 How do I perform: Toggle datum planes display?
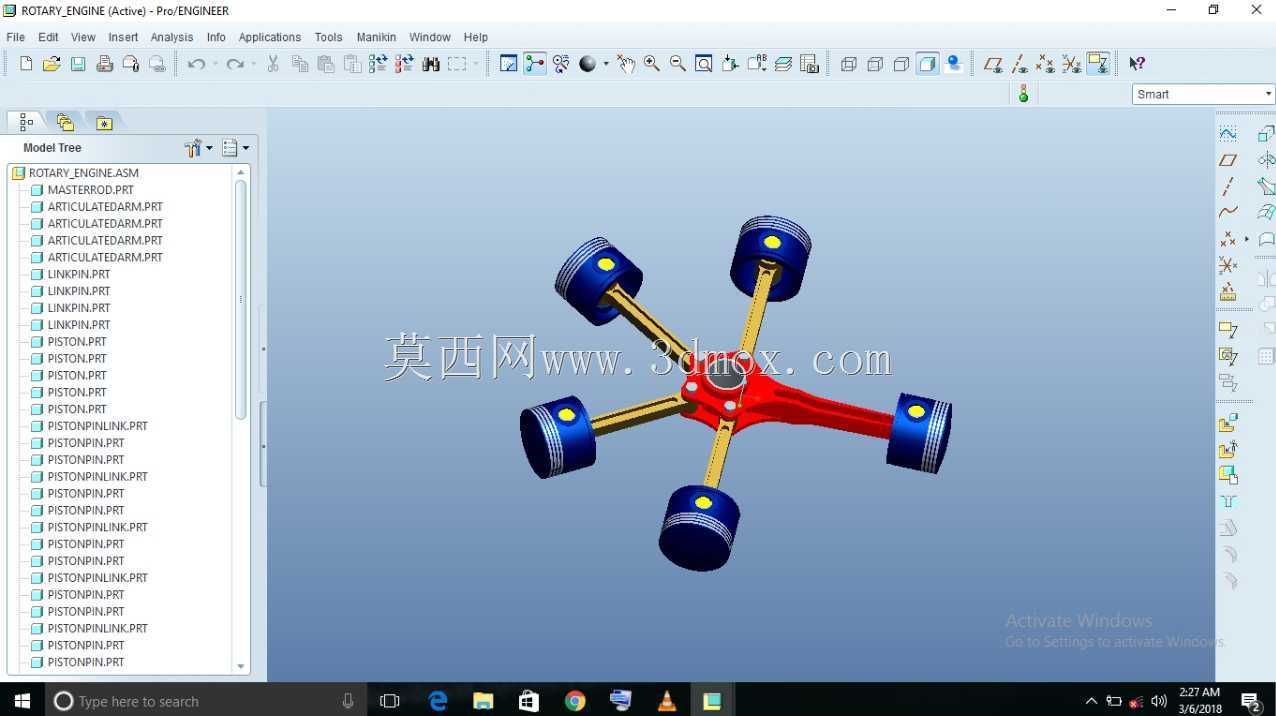(993, 64)
